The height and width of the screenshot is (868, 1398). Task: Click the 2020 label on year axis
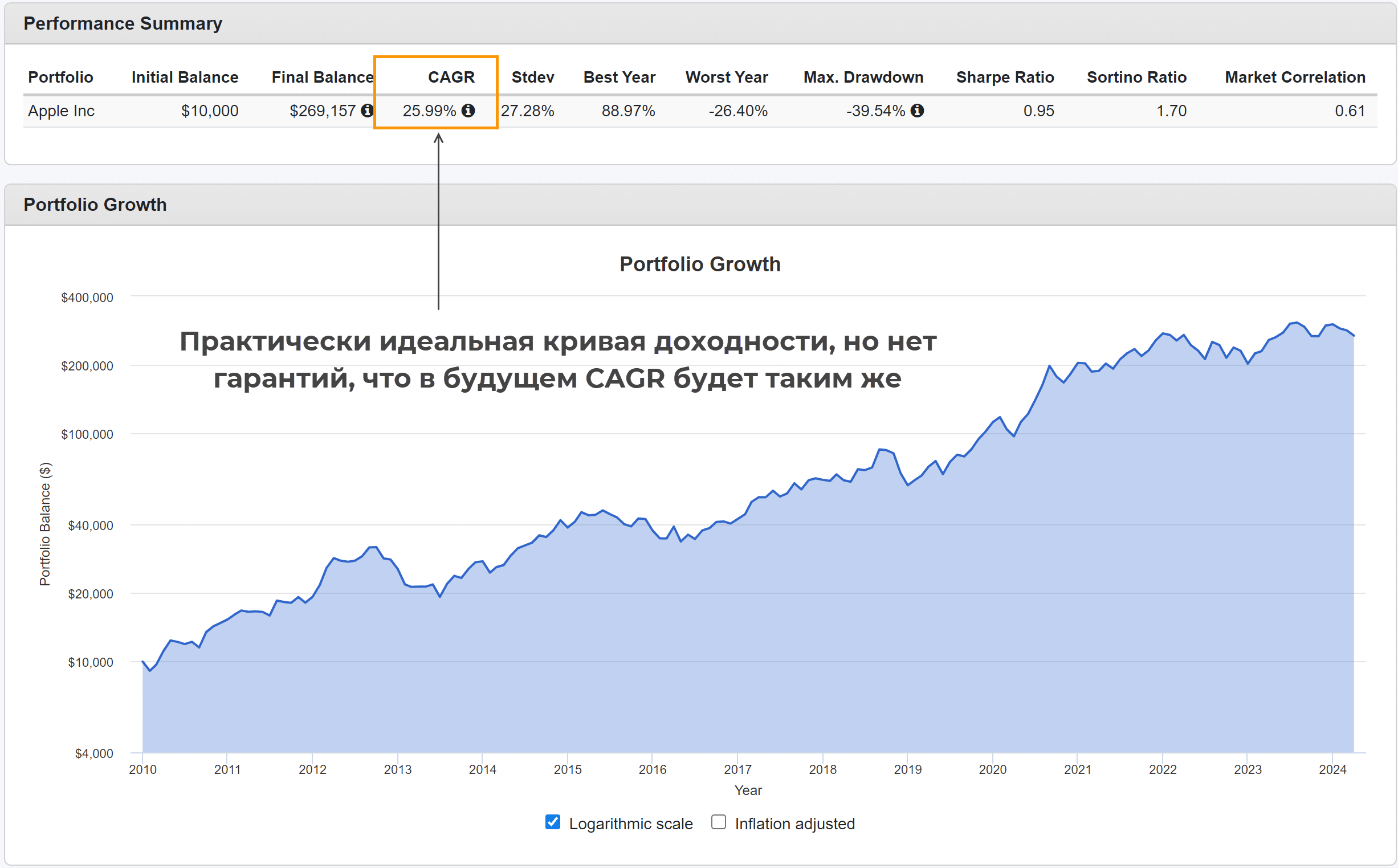(992, 770)
